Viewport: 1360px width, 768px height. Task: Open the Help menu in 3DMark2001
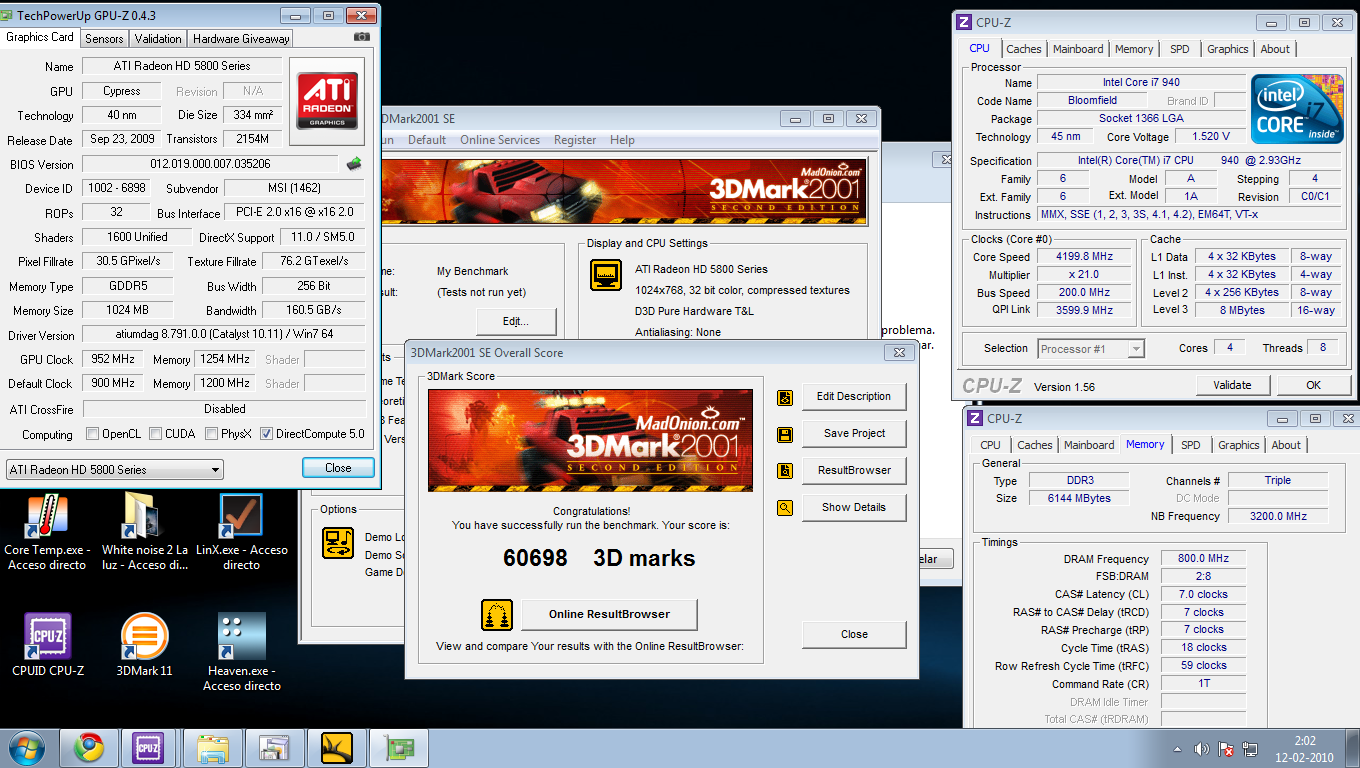click(622, 140)
